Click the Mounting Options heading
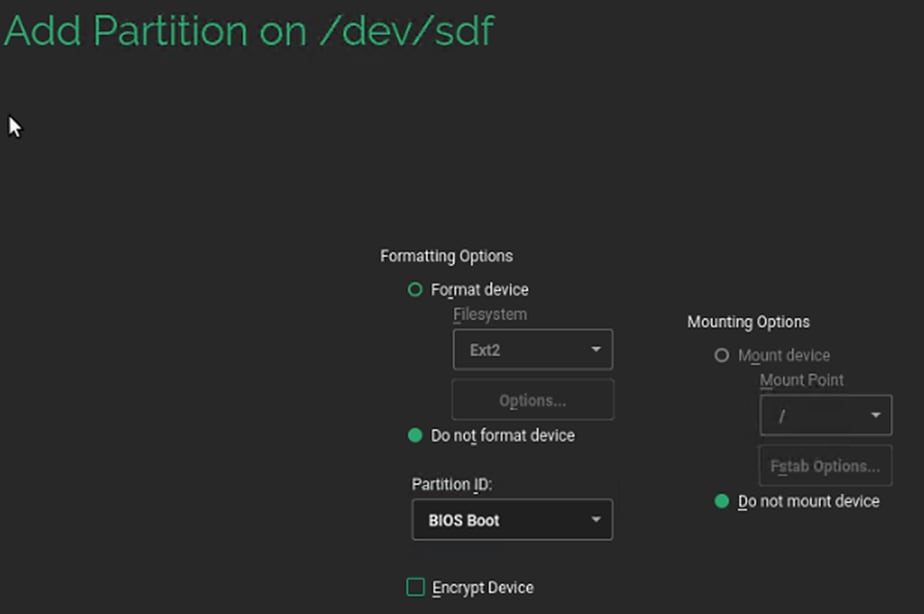The width and height of the screenshot is (924, 614). coord(748,322)
